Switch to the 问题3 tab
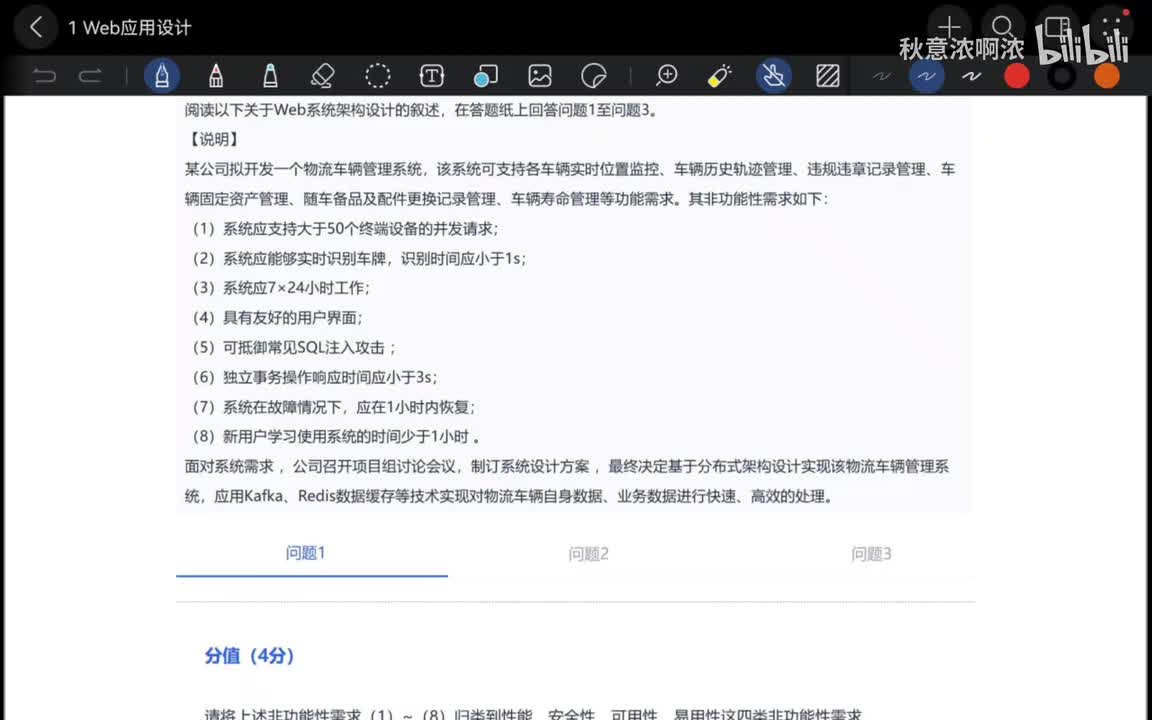The height and width of the screenshot is (720, 1152). tap(871, 554)
